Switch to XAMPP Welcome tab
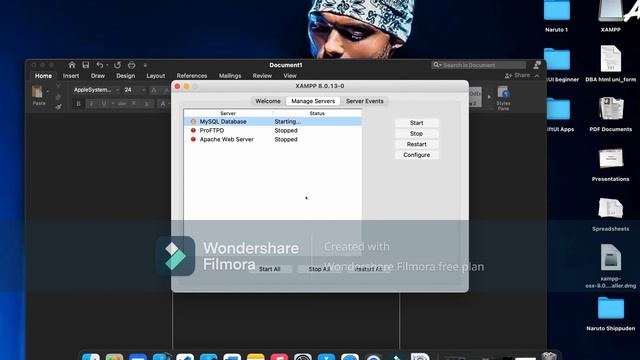 pyautogui.click(x=268, y=101)
